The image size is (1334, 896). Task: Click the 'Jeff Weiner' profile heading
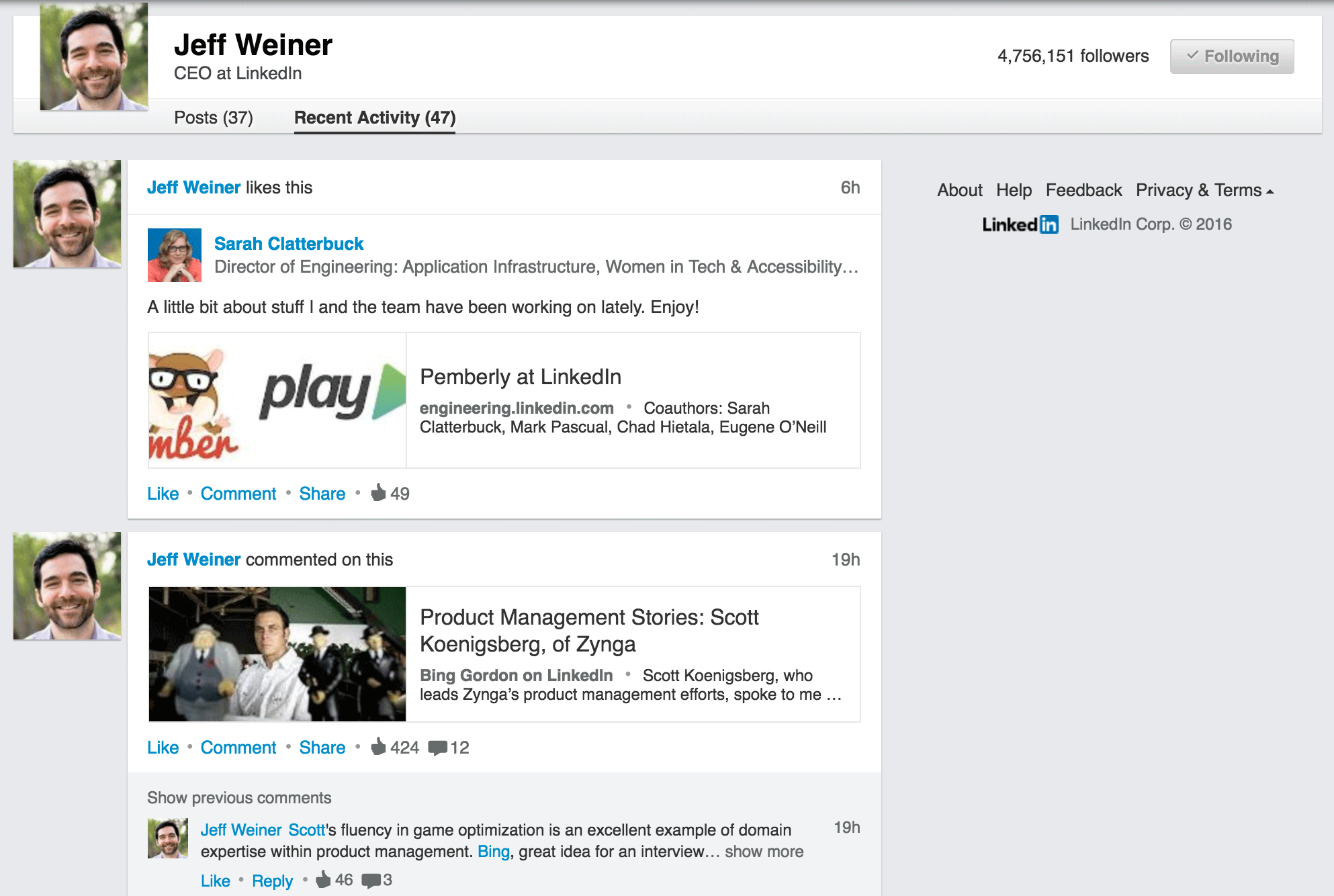(253, 45)
